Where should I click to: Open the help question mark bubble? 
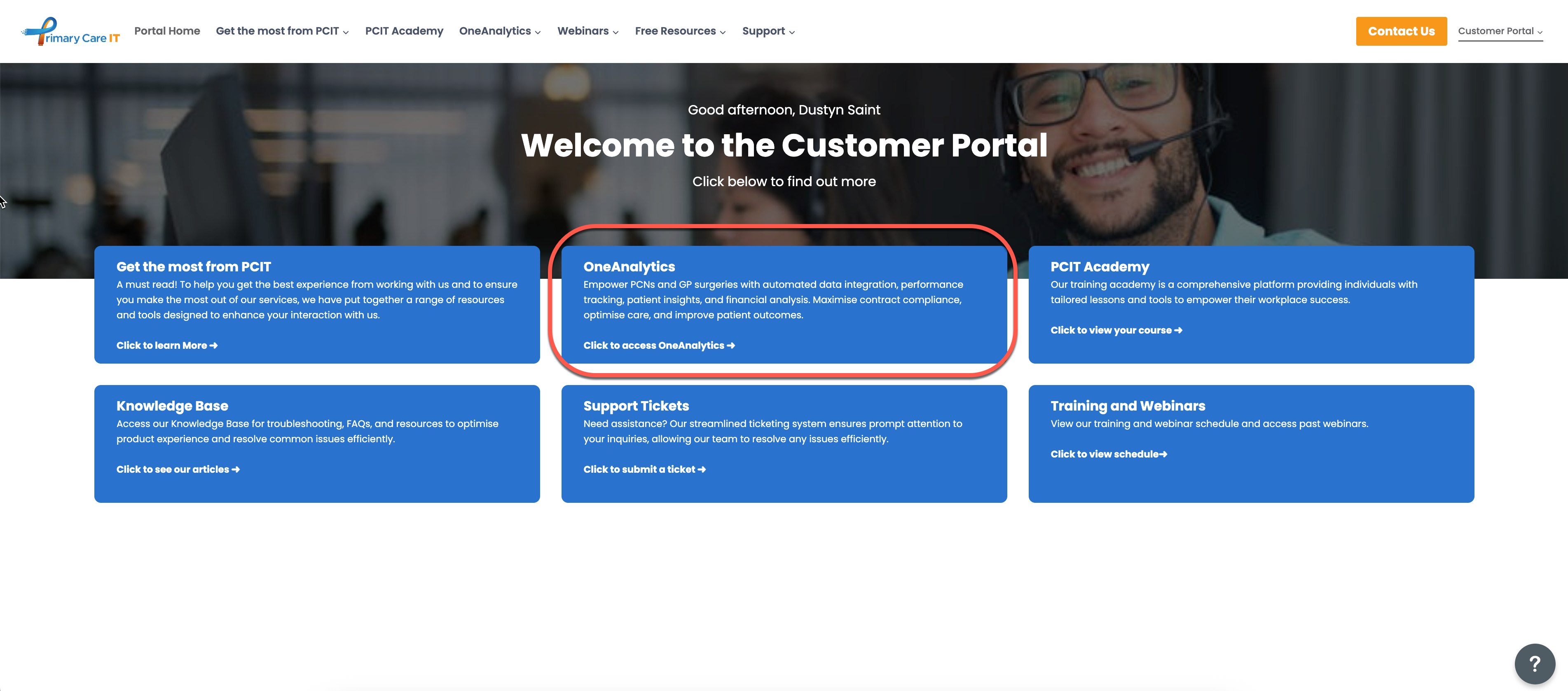pos(1535,664)
